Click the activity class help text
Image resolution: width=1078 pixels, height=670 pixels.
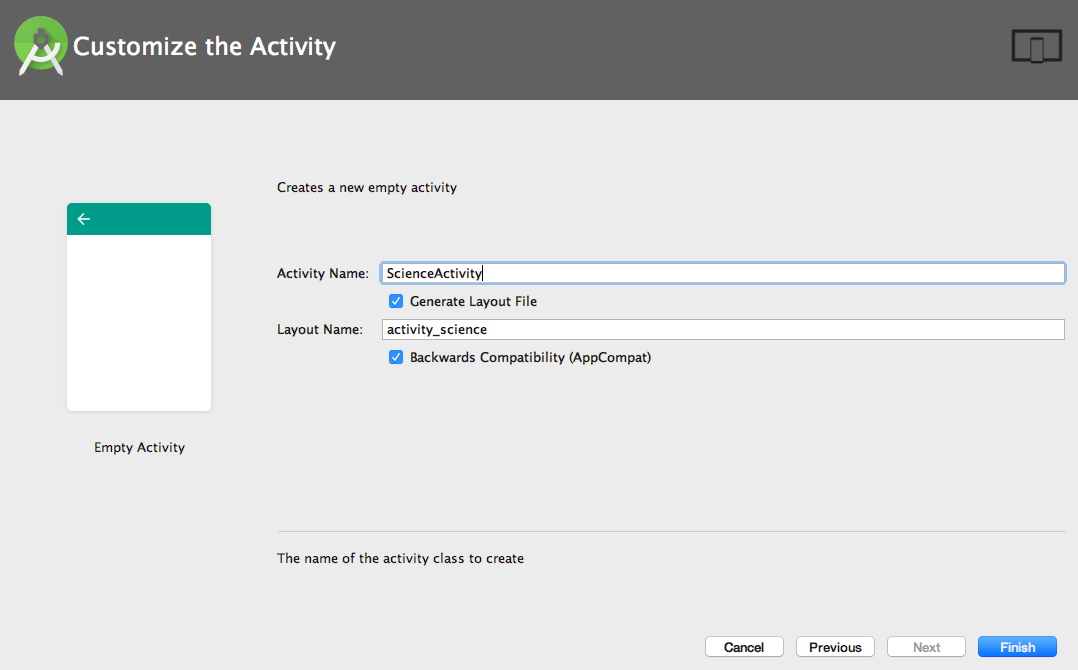tap(400, 559)
